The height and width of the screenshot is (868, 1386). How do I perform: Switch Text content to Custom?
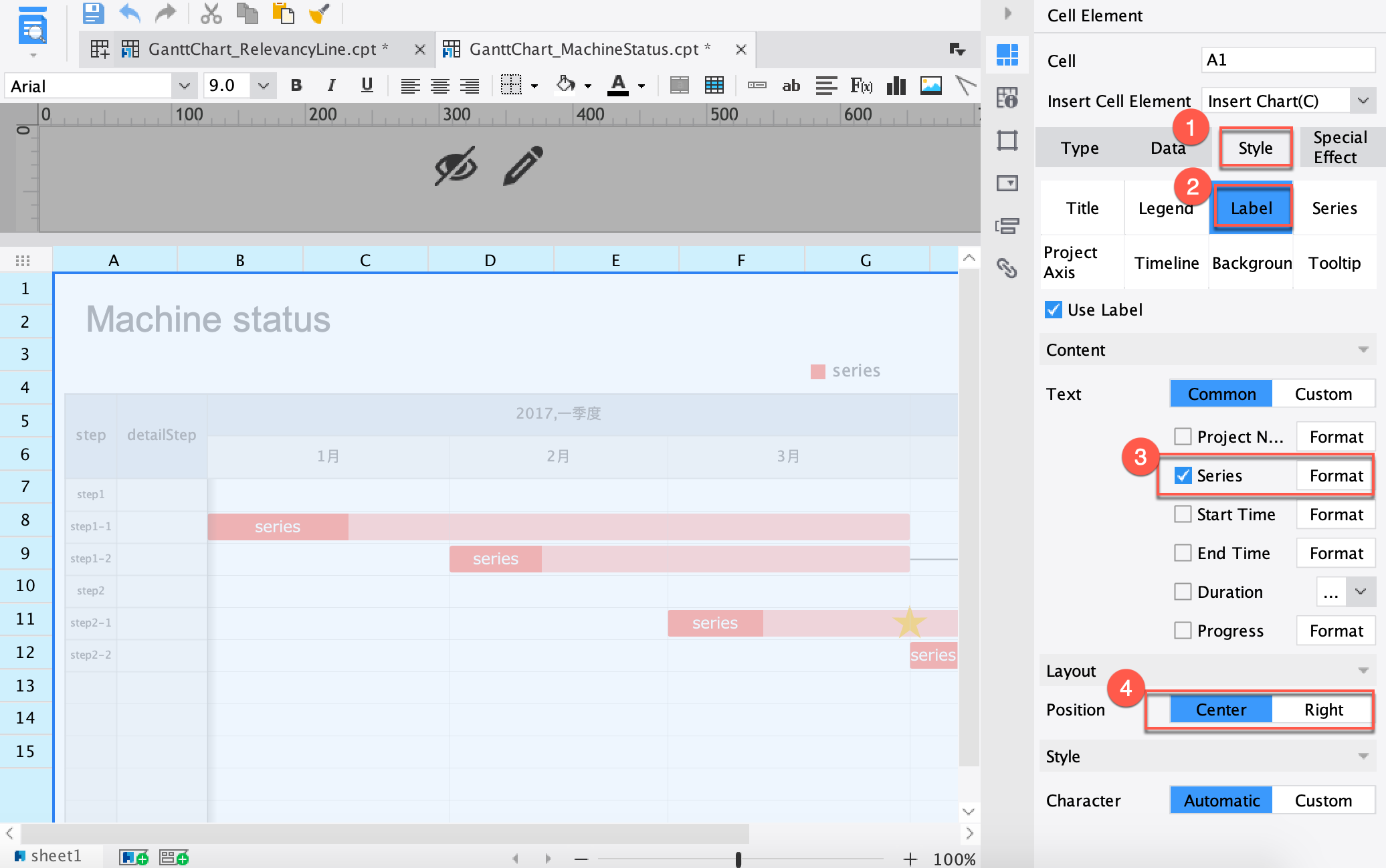(1323, 394)
